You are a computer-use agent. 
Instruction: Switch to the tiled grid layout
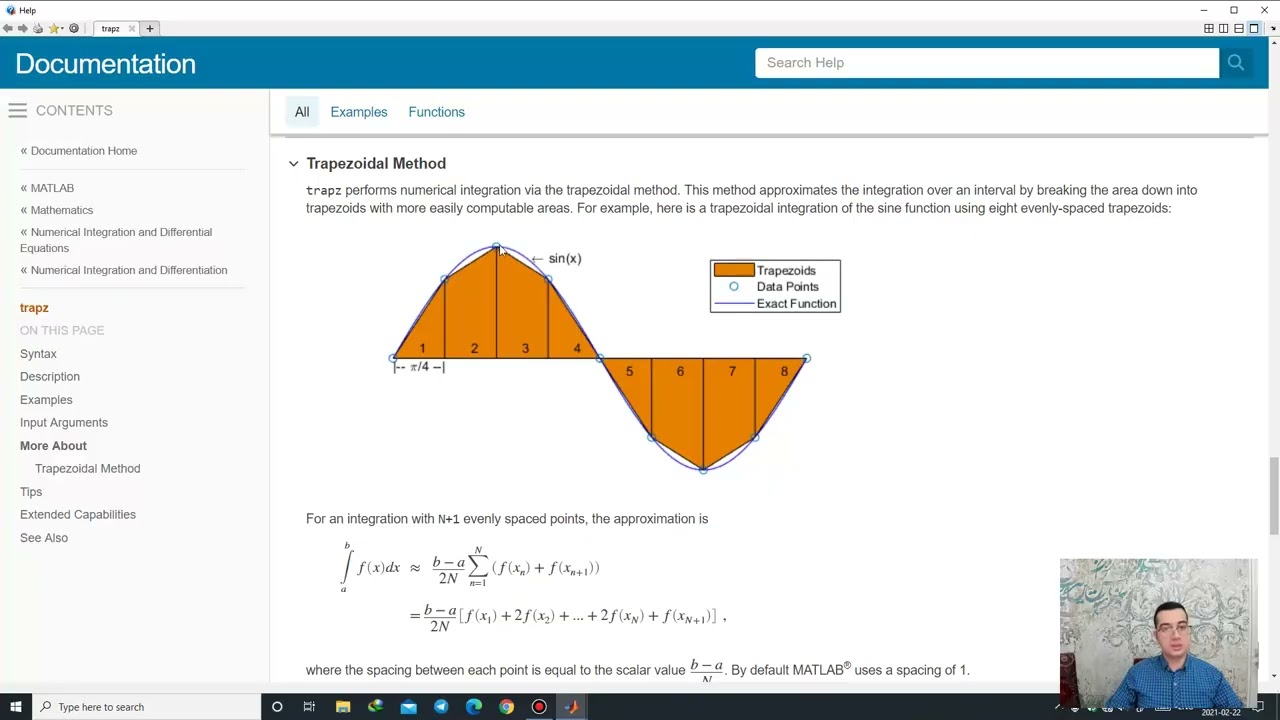[1209, 29]
